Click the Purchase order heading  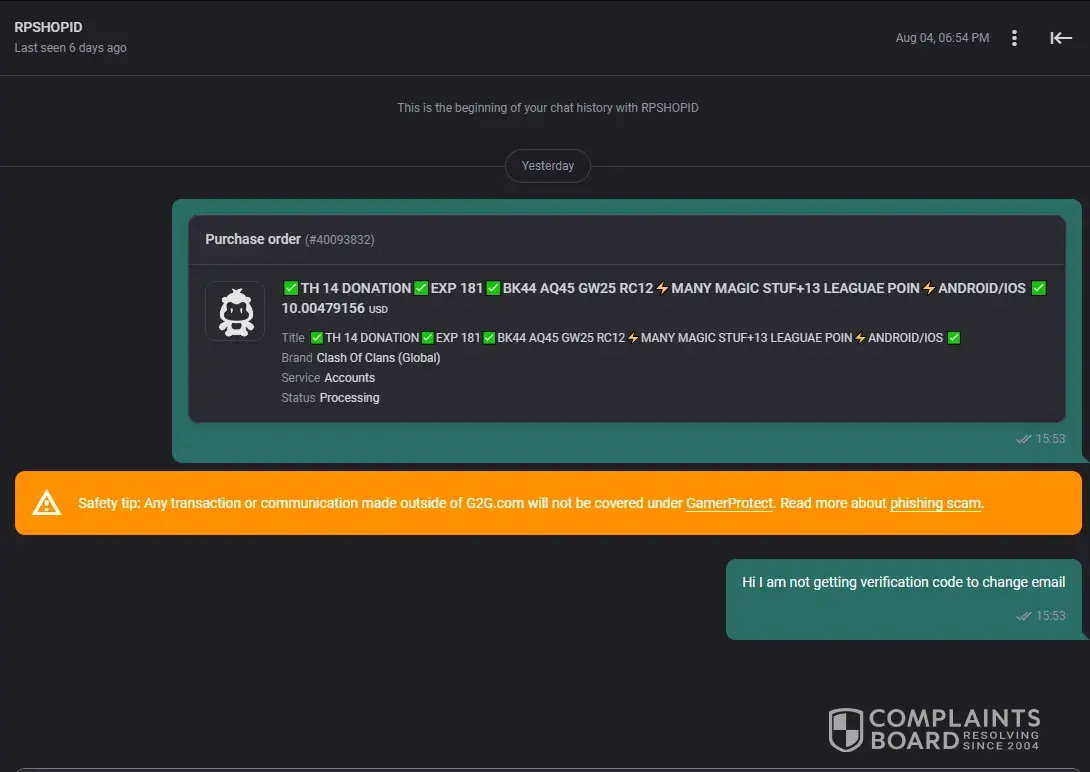[x=253, y=239]
